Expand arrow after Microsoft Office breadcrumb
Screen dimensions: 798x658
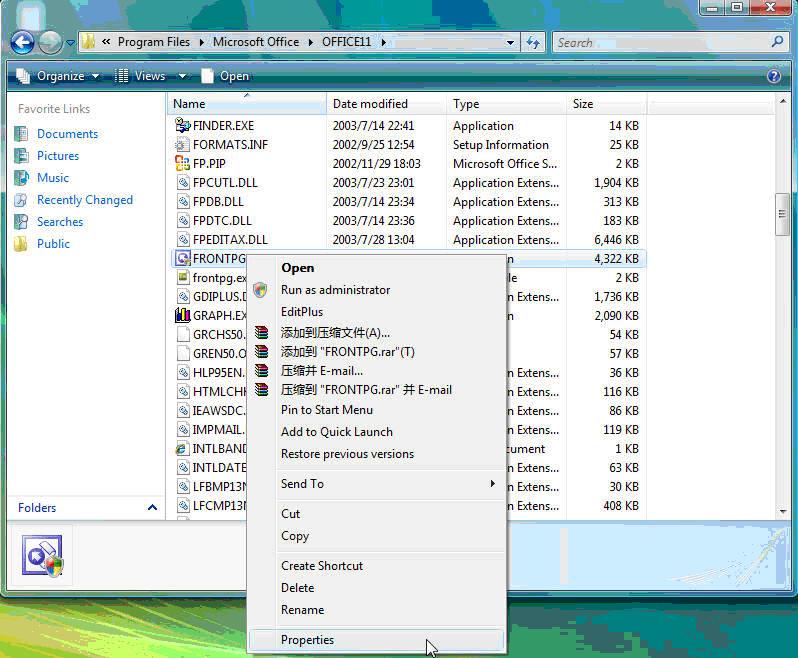[x=310, y=42]
